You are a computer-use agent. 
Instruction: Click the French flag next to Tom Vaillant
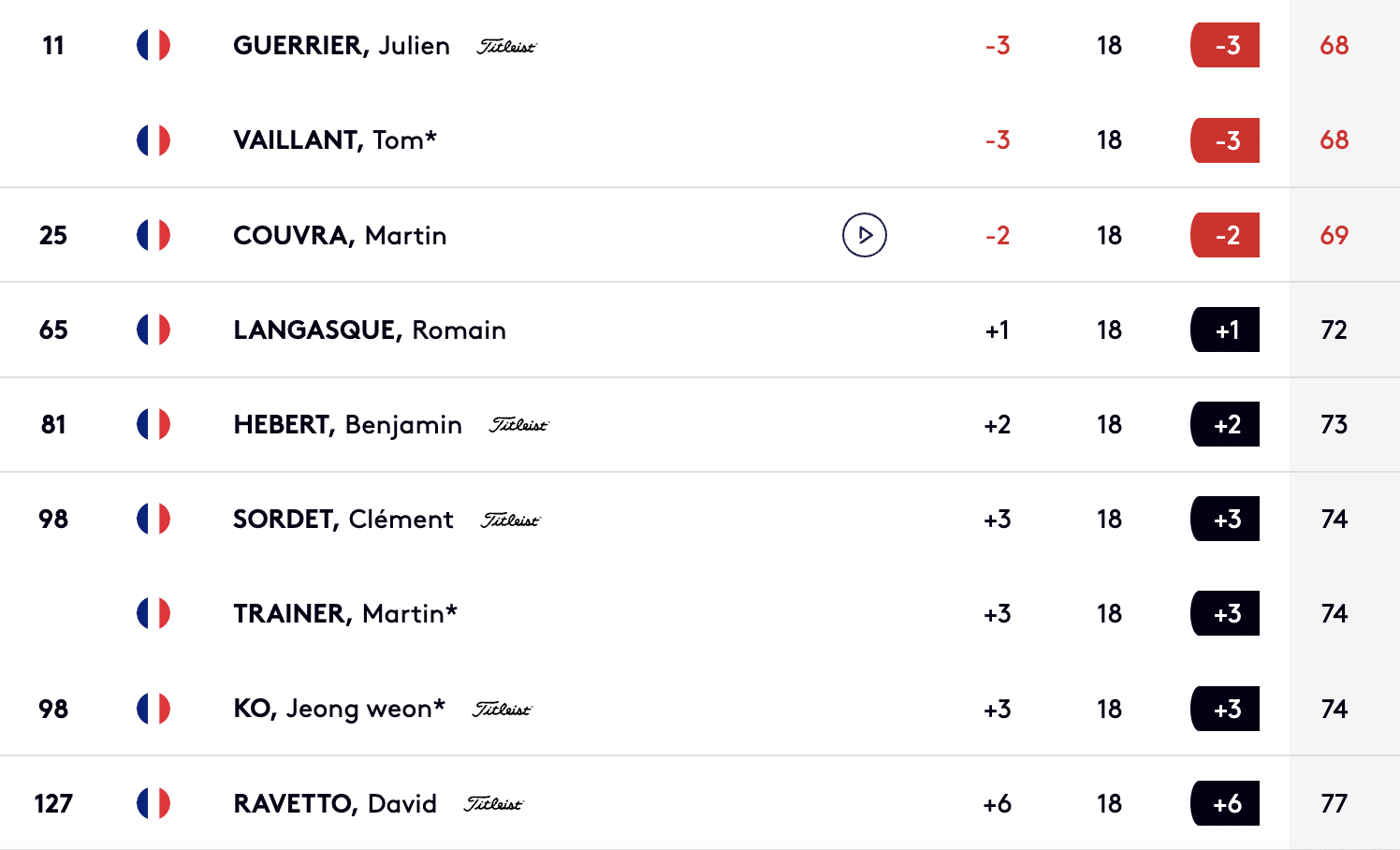pos(153,140)
